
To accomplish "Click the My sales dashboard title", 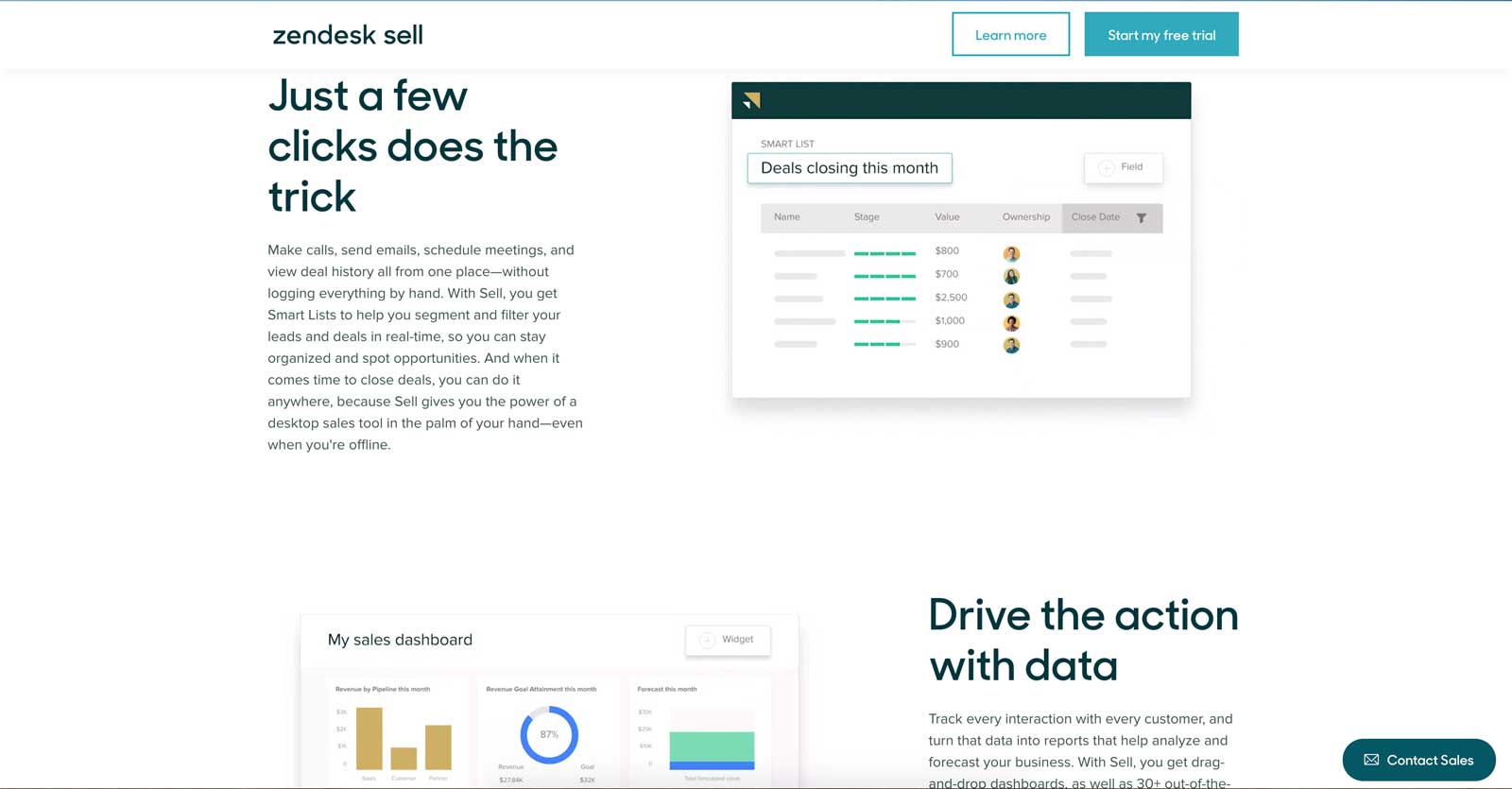I will pos(400,640).
